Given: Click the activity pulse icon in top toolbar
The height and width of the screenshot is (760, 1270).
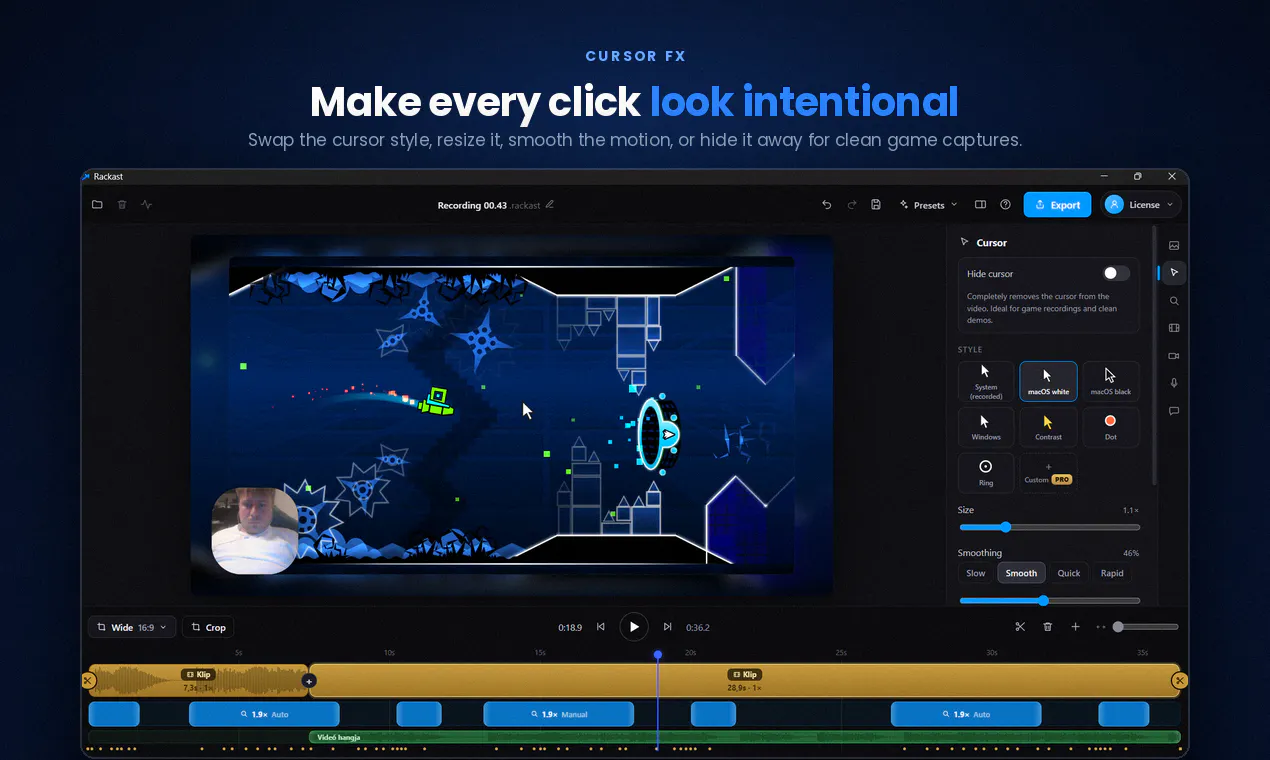Looking at the screenshot, I should [147, 205].
